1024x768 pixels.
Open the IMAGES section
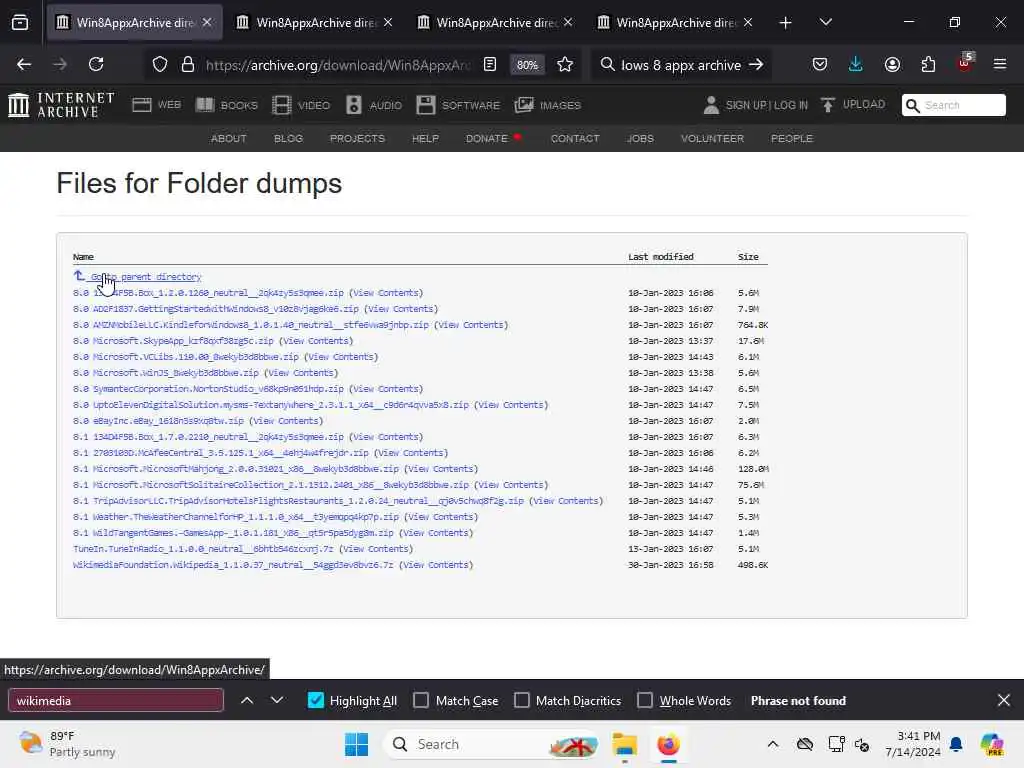pyautogui.click(x=547, y=105)
